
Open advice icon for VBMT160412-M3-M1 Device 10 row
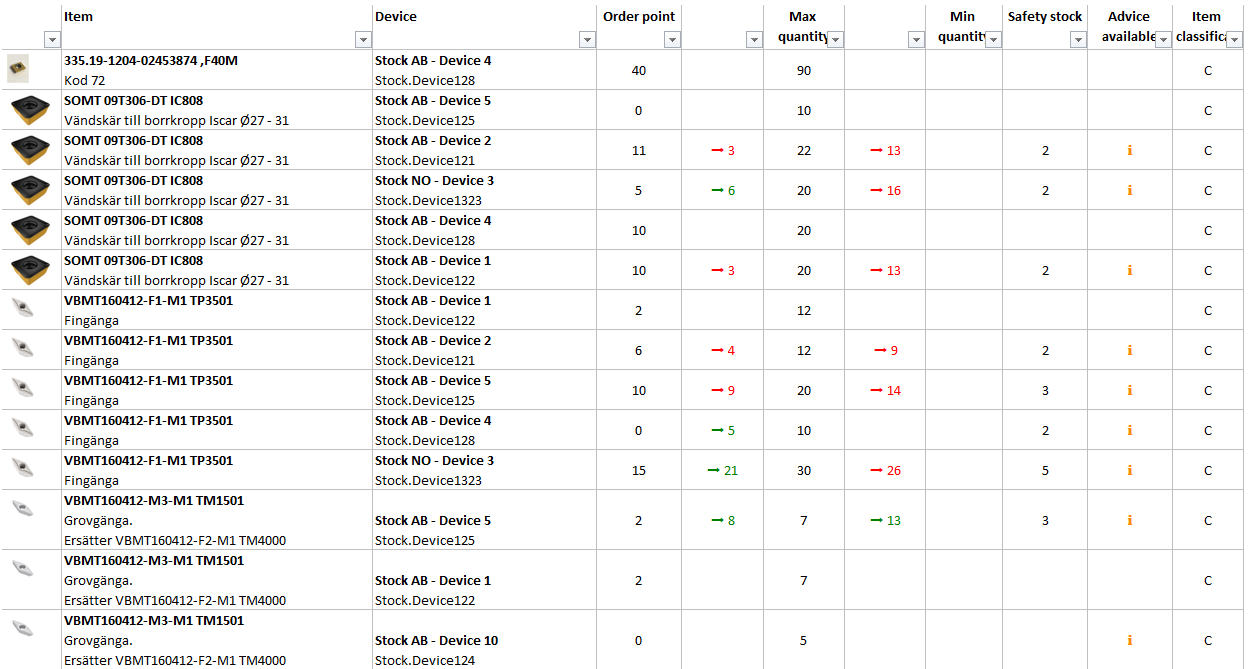[x=1129, y=641]
